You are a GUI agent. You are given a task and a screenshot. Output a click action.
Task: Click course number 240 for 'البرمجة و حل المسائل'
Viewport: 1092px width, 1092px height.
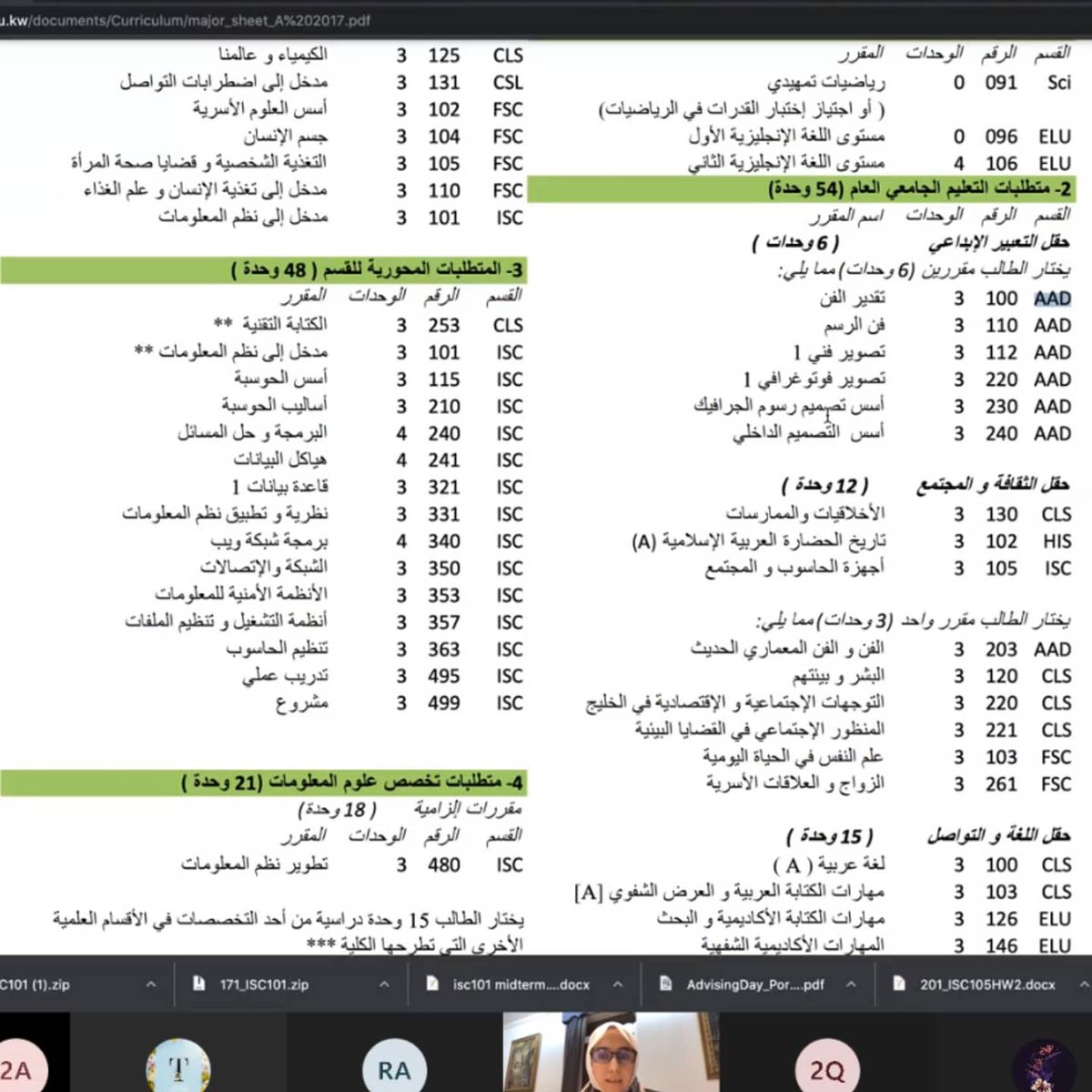click(444, 433)
